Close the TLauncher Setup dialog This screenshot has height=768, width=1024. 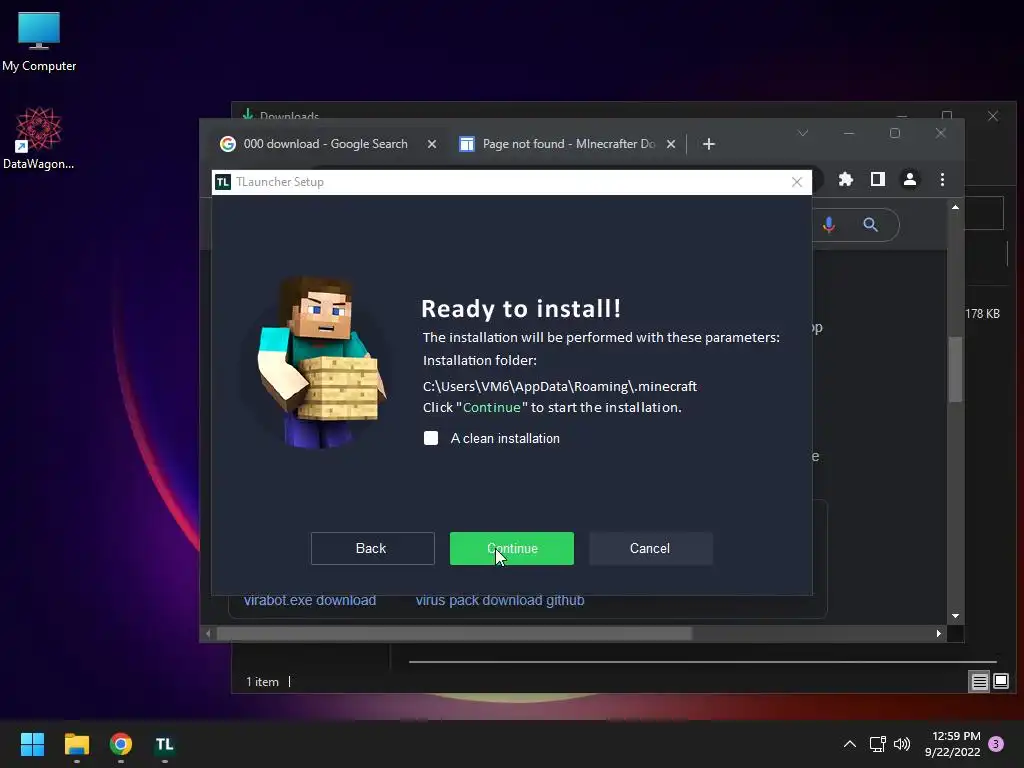pos(797,182)
